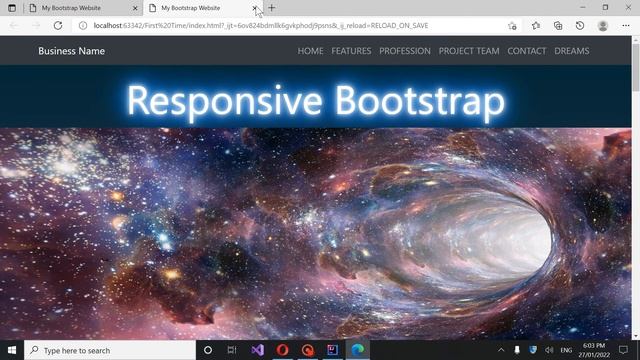Launch Visual Studio from taskbar
This screenshot has height=360, width=640.
pyautogui.click(x=258, y=350)
